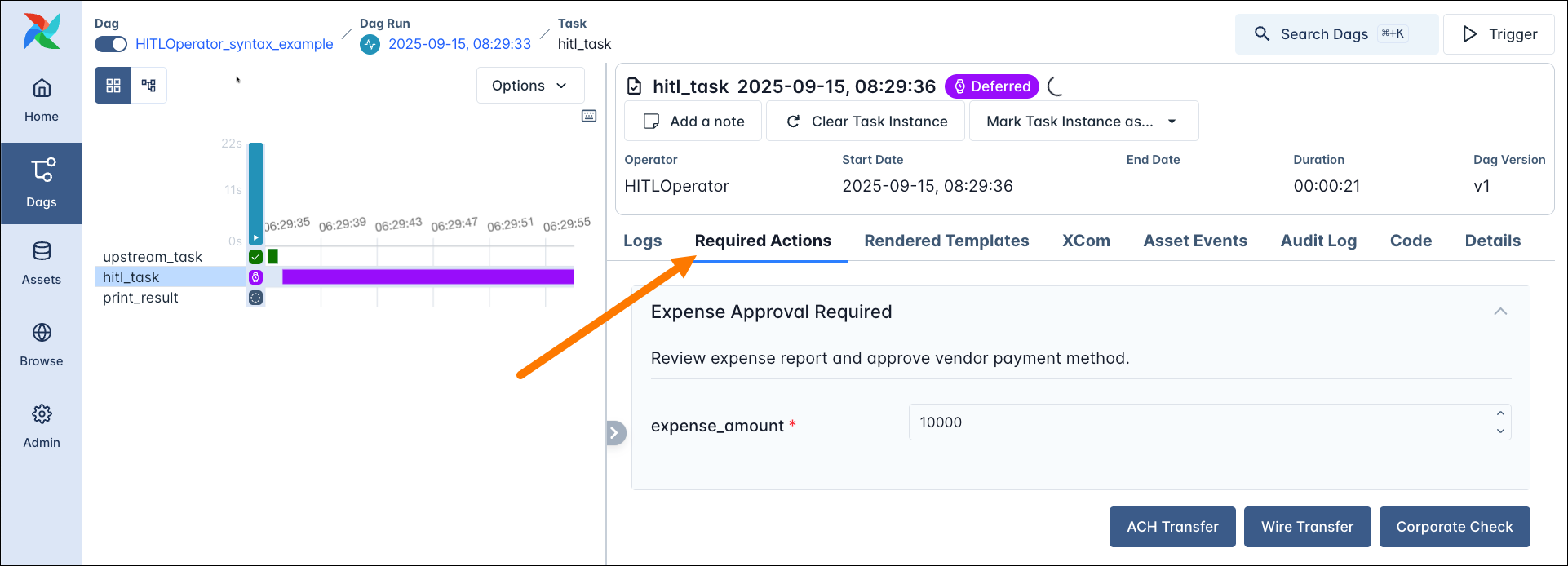The height and width of the screenshot is (566, 1568).
Task: Open the Home page from sidebar
Action: pos(42,99)
